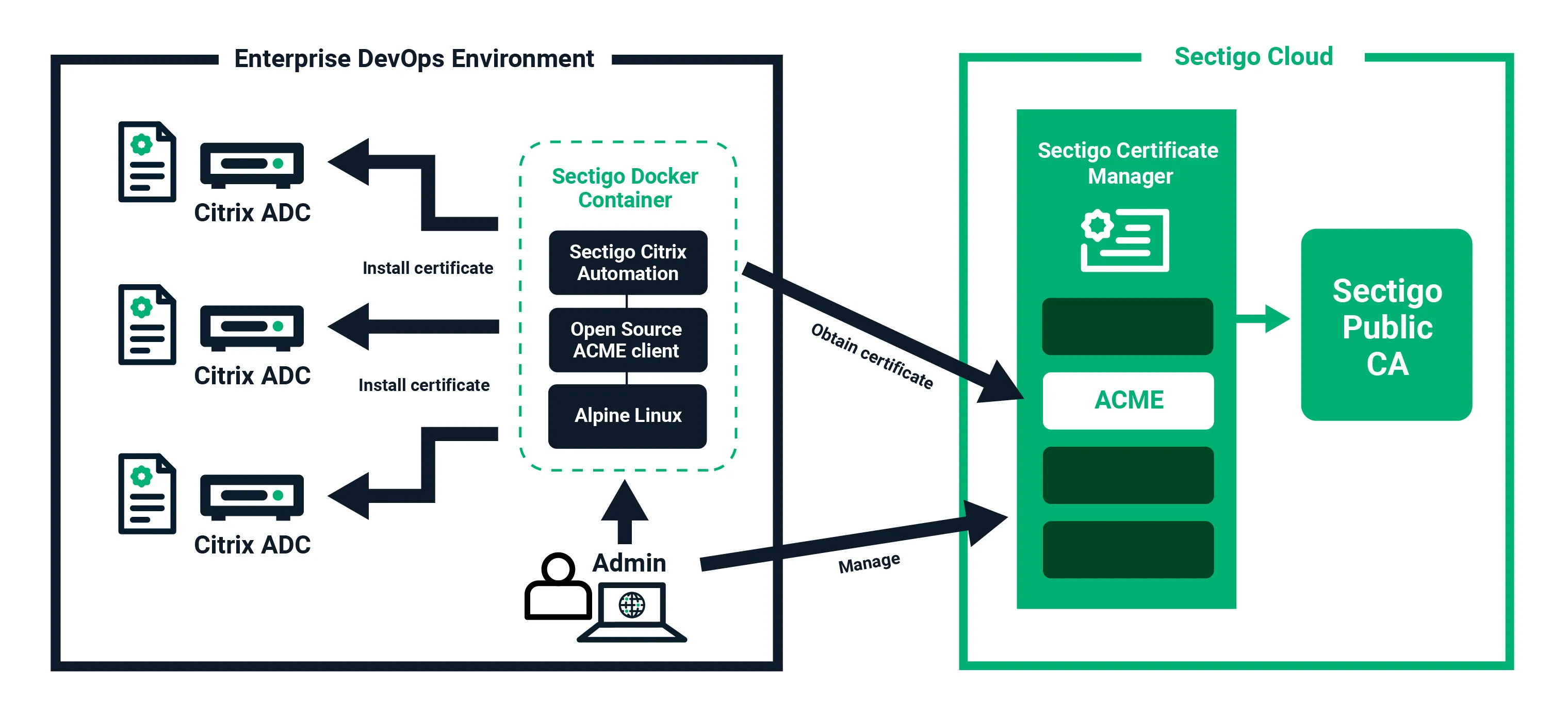Click the bottom Citrix ADC certificate document icon
This screenshot has width=1568, height=717.
[x=148, y=494]
